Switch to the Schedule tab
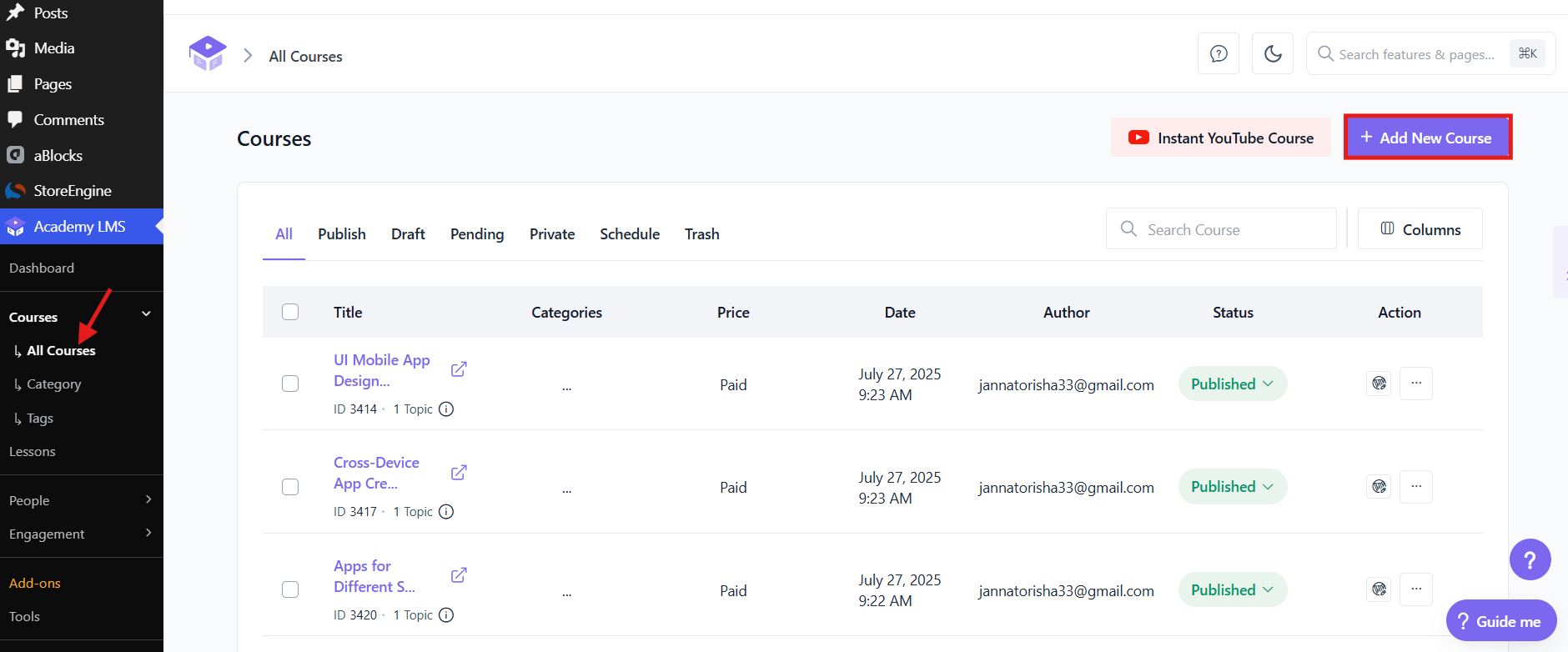 [x=630, y=234]
